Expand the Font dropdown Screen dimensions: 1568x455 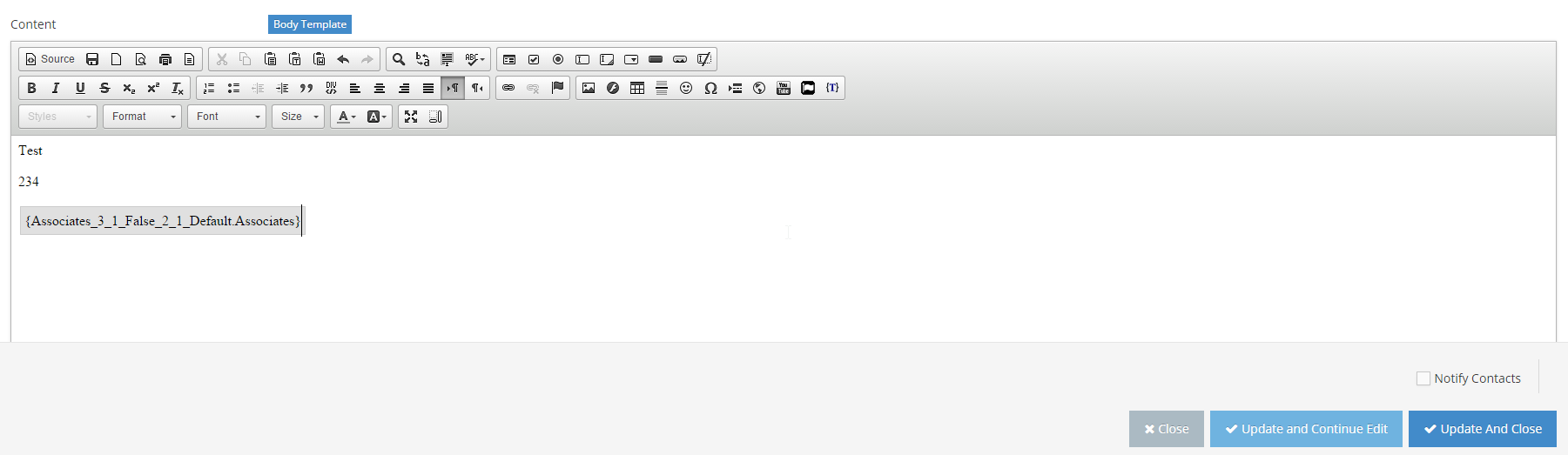pos(226,117)
